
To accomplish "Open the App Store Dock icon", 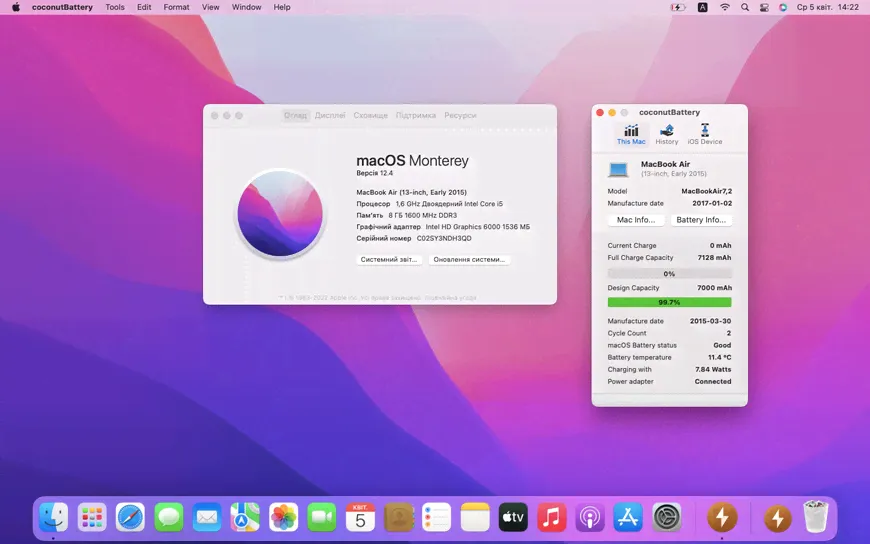I will tap(628, 517).
